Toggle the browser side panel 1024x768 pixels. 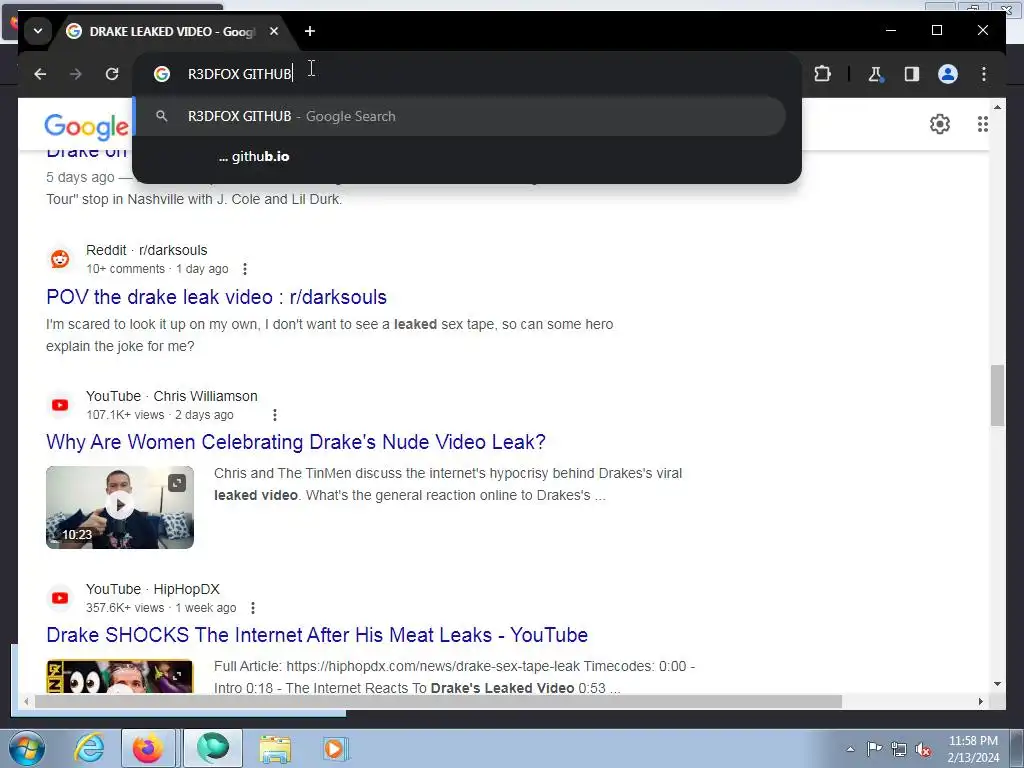(912, 74)
